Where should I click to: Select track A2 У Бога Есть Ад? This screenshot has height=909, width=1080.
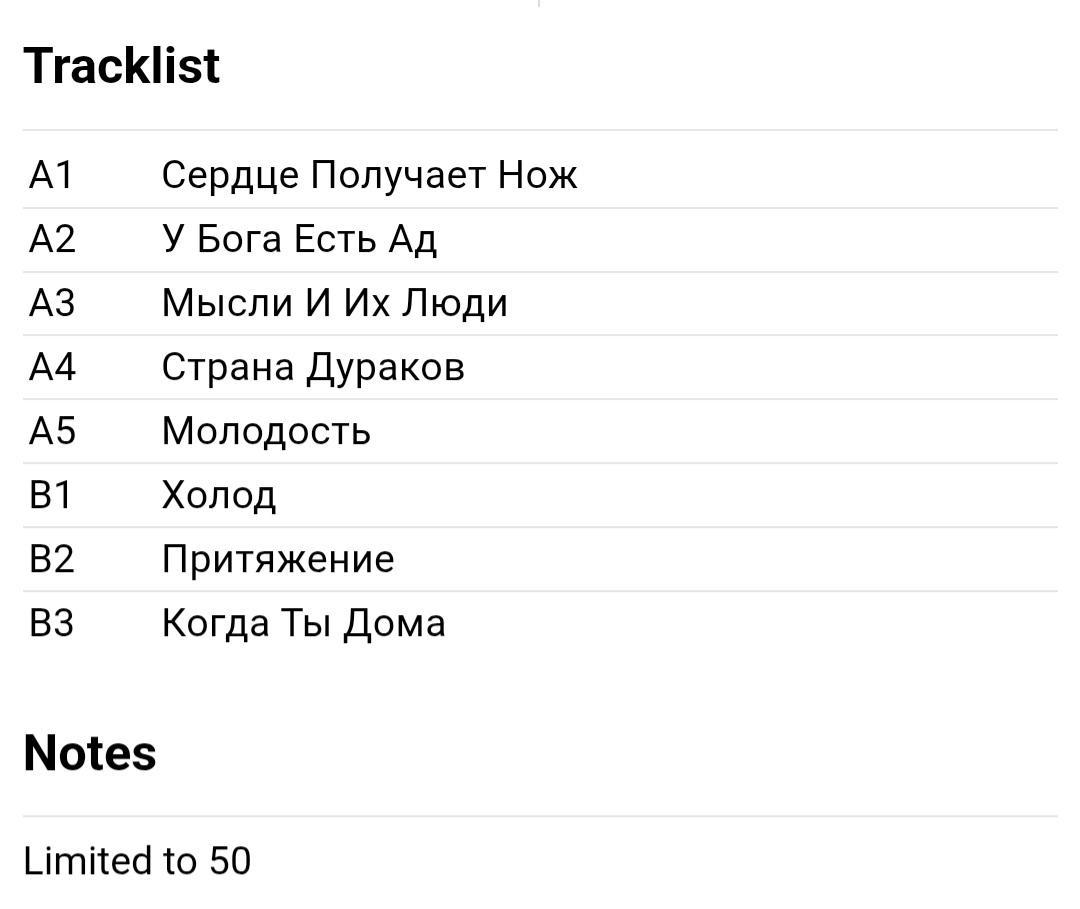(x=540, y=240)
